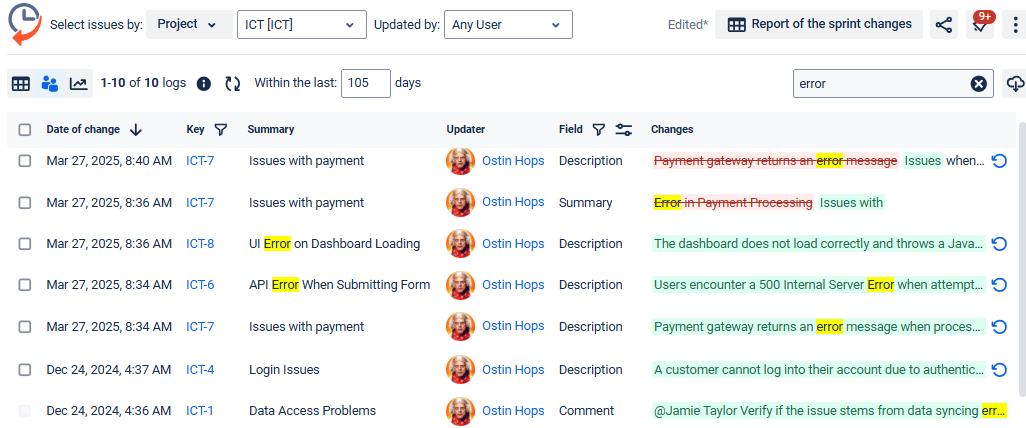1026x428 pixels.
Task: Open ICT-8 issue key link
Action: pos(200,244)
